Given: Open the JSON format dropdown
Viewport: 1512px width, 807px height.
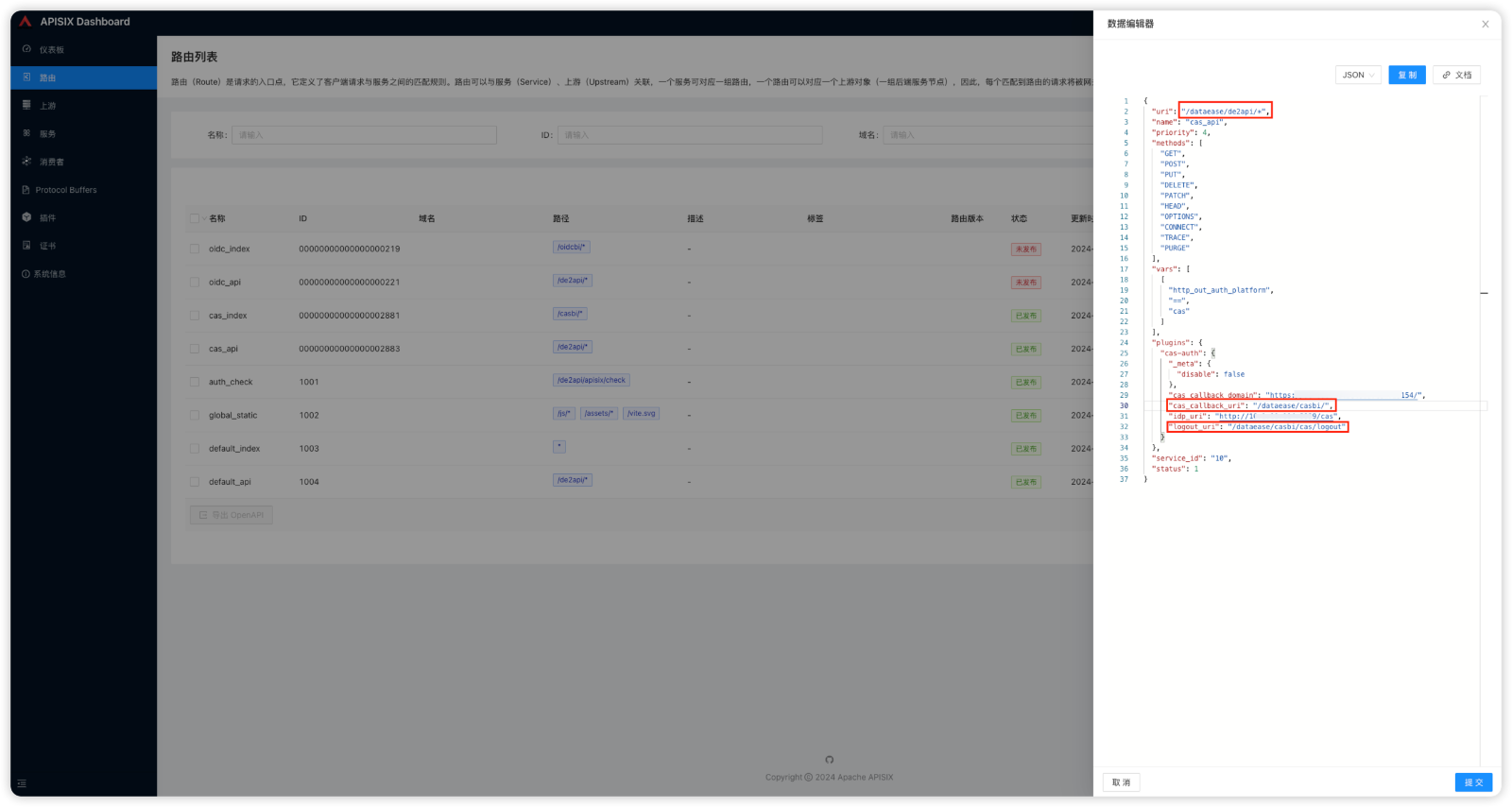Looking at the screenshot, I should click(1358, 75).
